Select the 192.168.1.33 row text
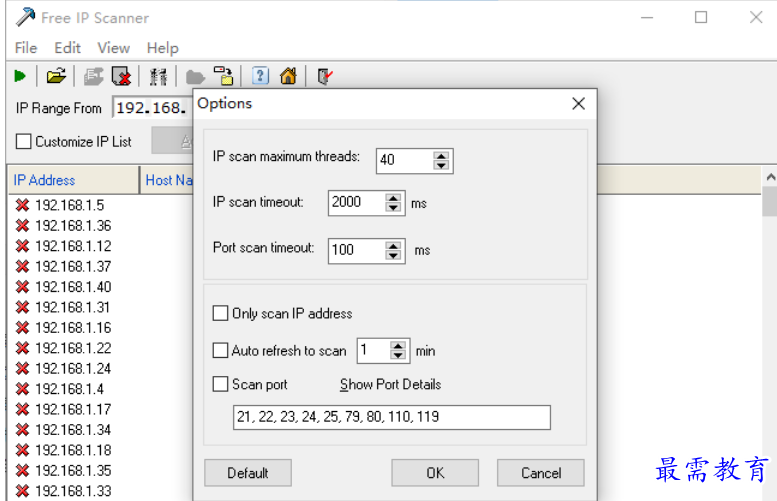777x501 pixels. (x=73, y=491)
